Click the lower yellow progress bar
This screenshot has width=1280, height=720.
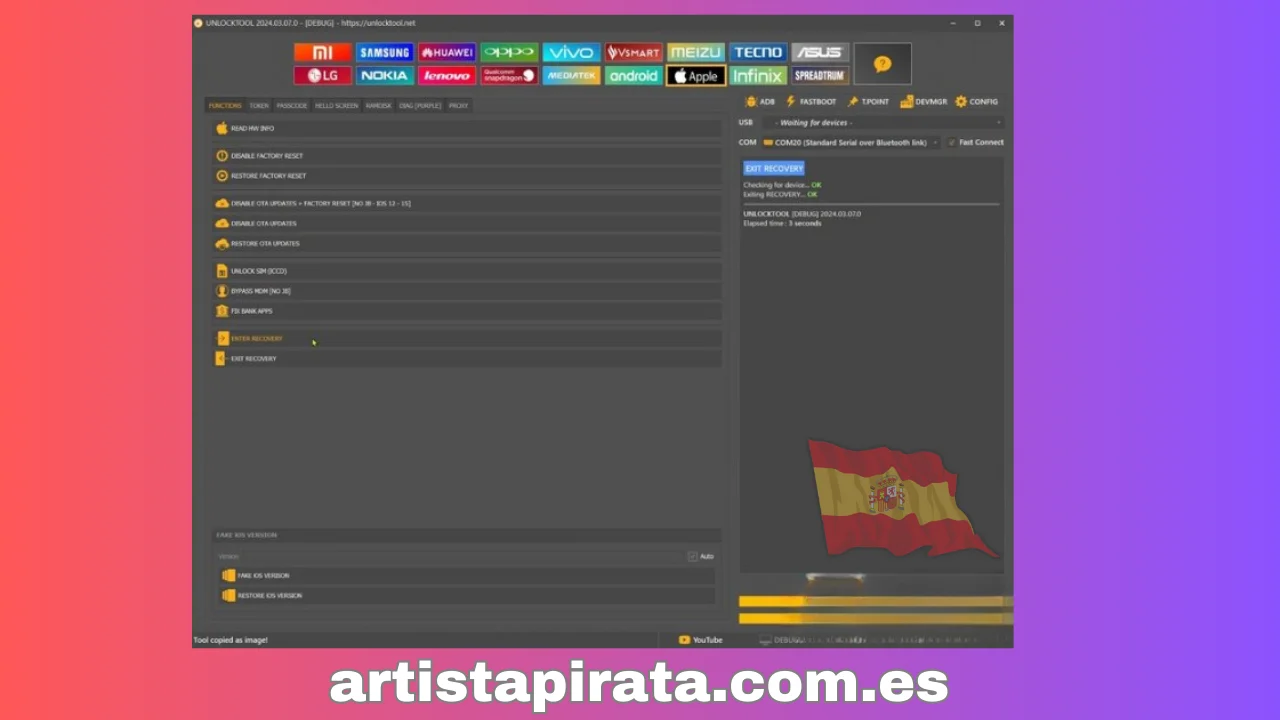(876, 619)
